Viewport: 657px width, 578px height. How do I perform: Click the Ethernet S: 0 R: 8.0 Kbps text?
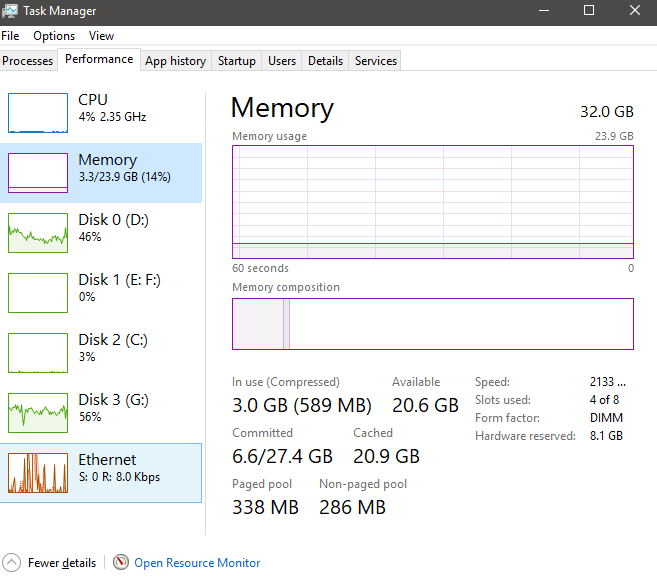[x=119, y=477]
